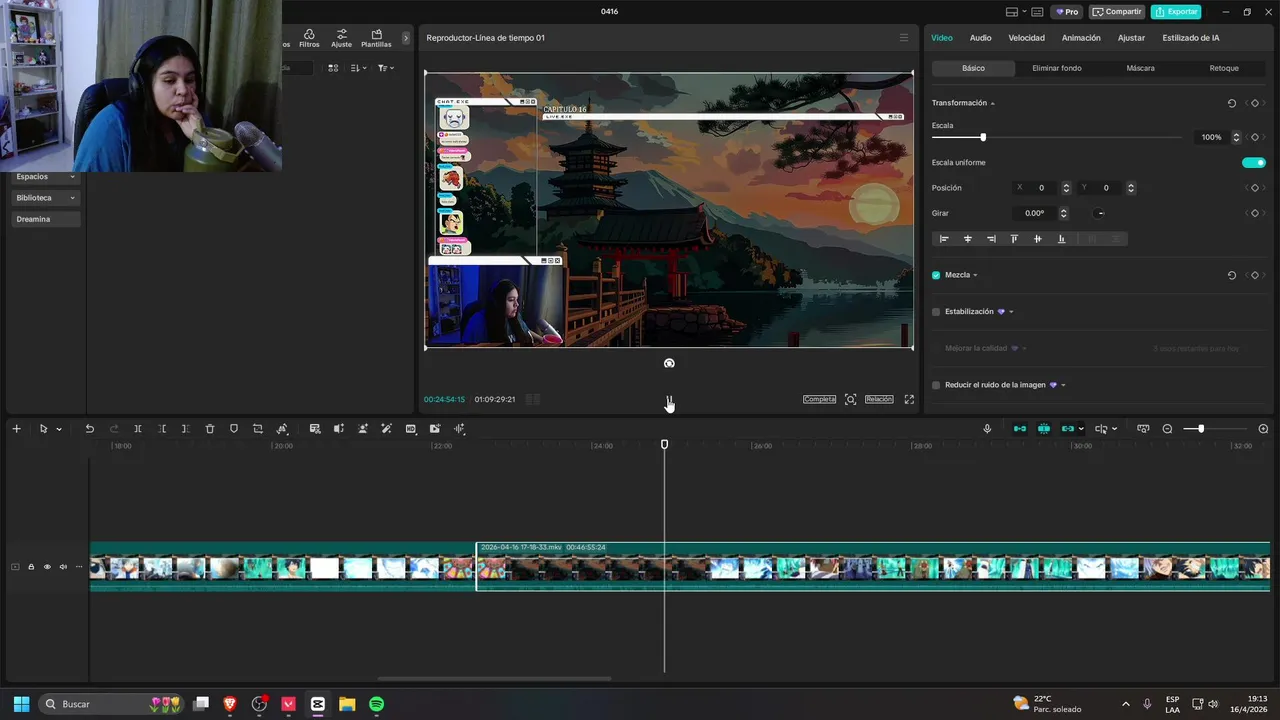Image resolution: width=1280 pixels, height=720 pixels.
Task: Click the audio waveform separation icon
Action: [x=459, y=429]
